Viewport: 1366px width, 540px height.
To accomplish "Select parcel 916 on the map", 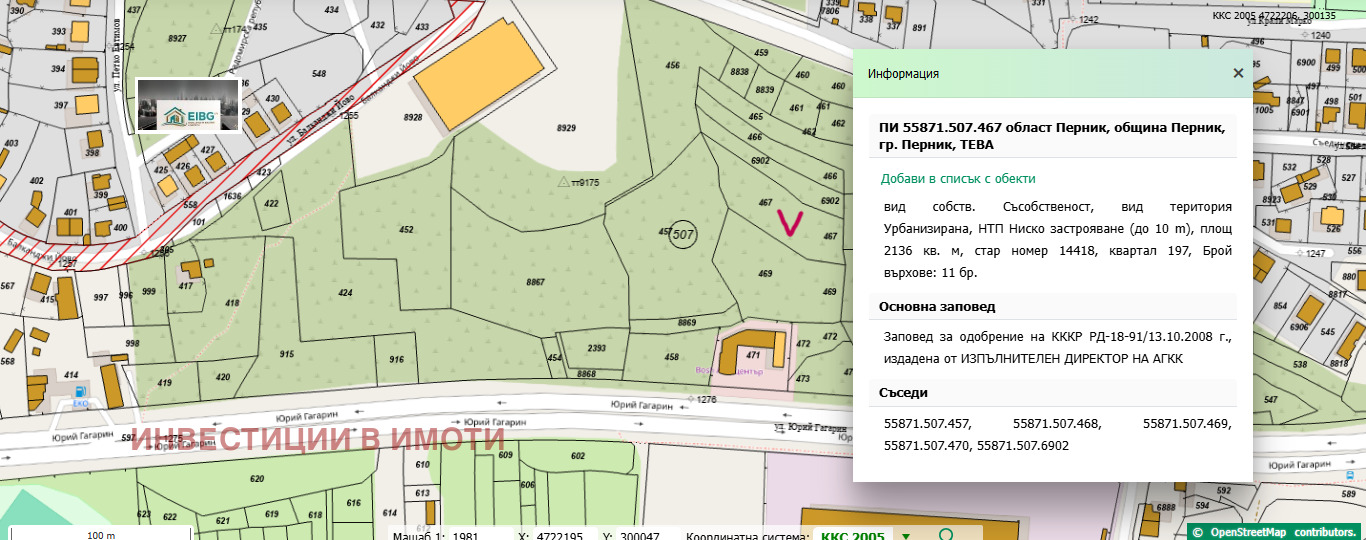I will coord(397,359).
